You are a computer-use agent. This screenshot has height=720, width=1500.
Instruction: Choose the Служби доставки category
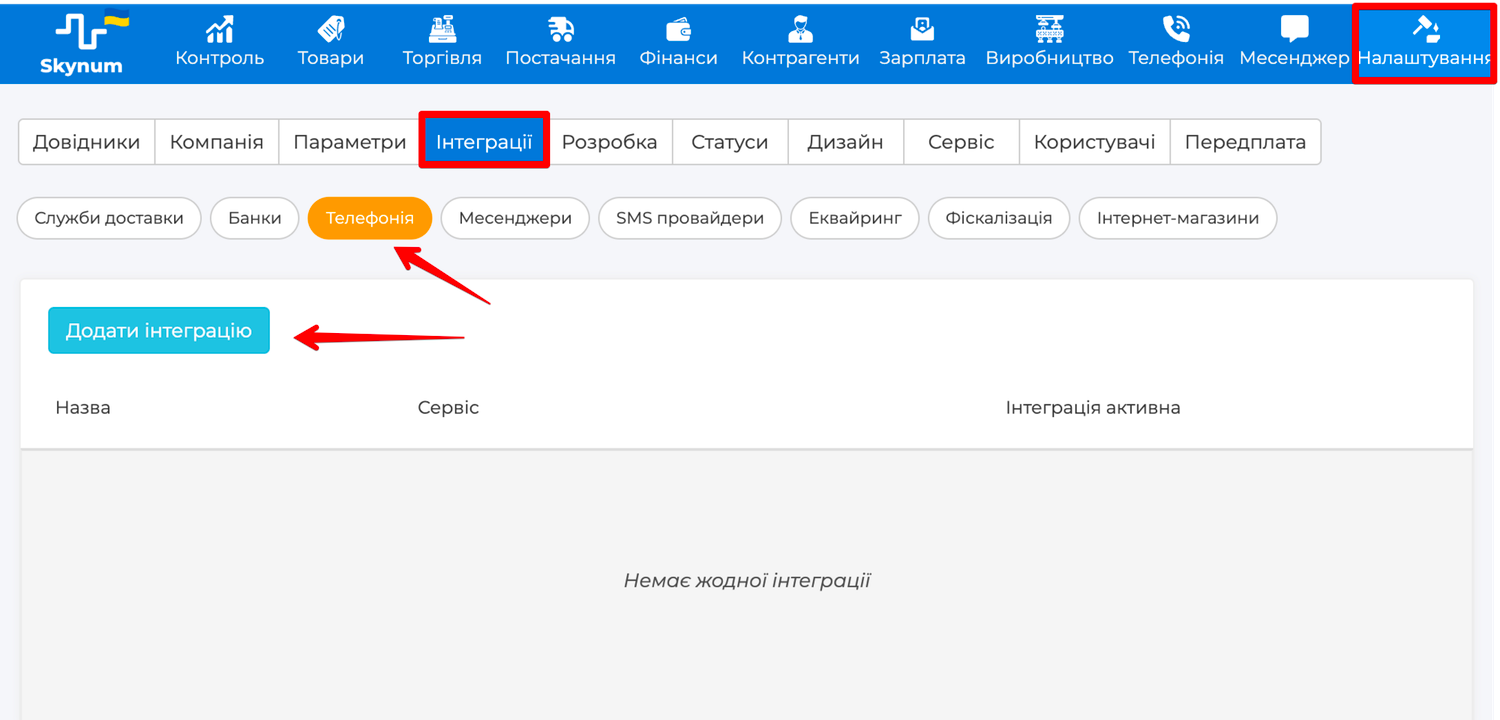pos(109,218)
